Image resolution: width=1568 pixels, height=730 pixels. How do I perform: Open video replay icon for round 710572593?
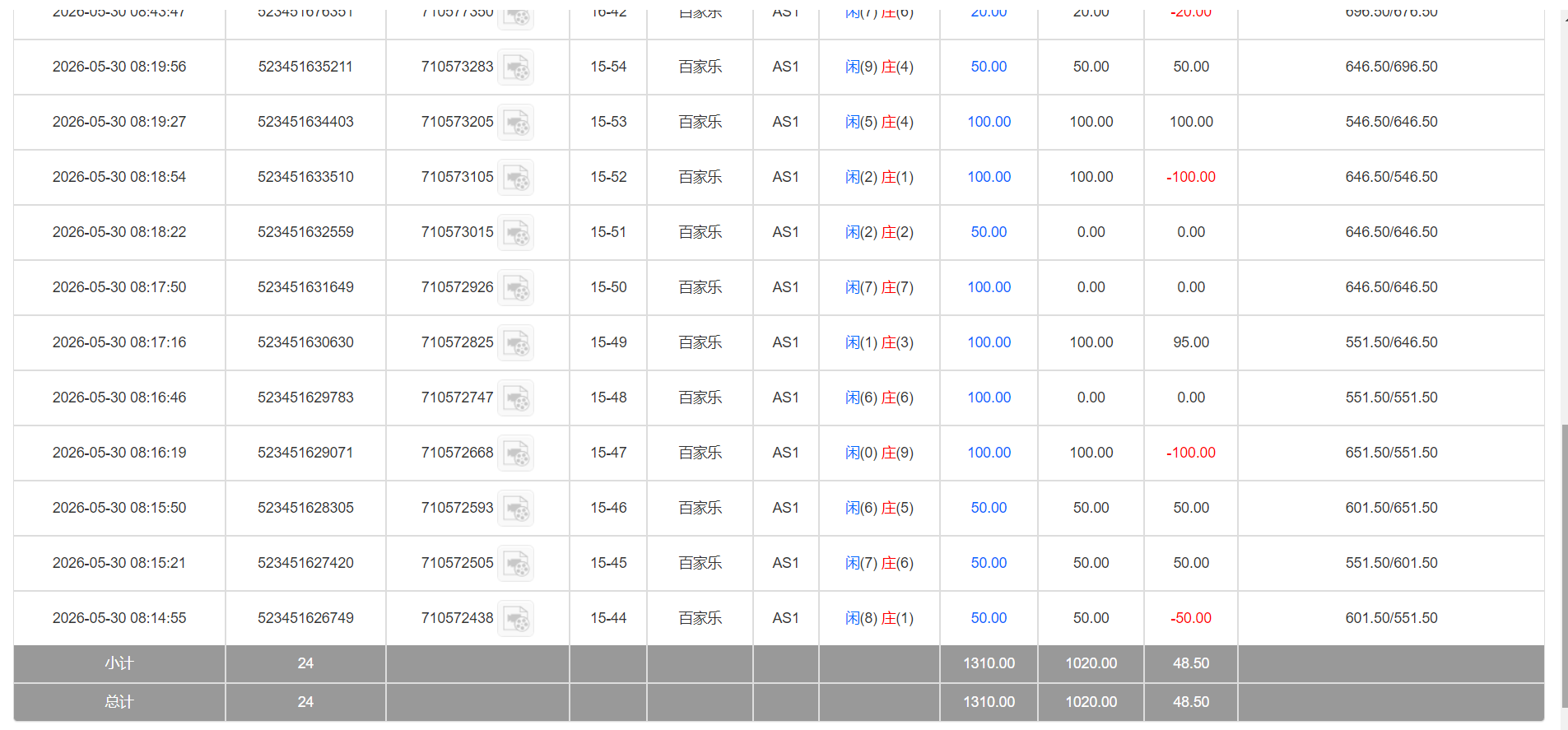[x=516, y=509]
